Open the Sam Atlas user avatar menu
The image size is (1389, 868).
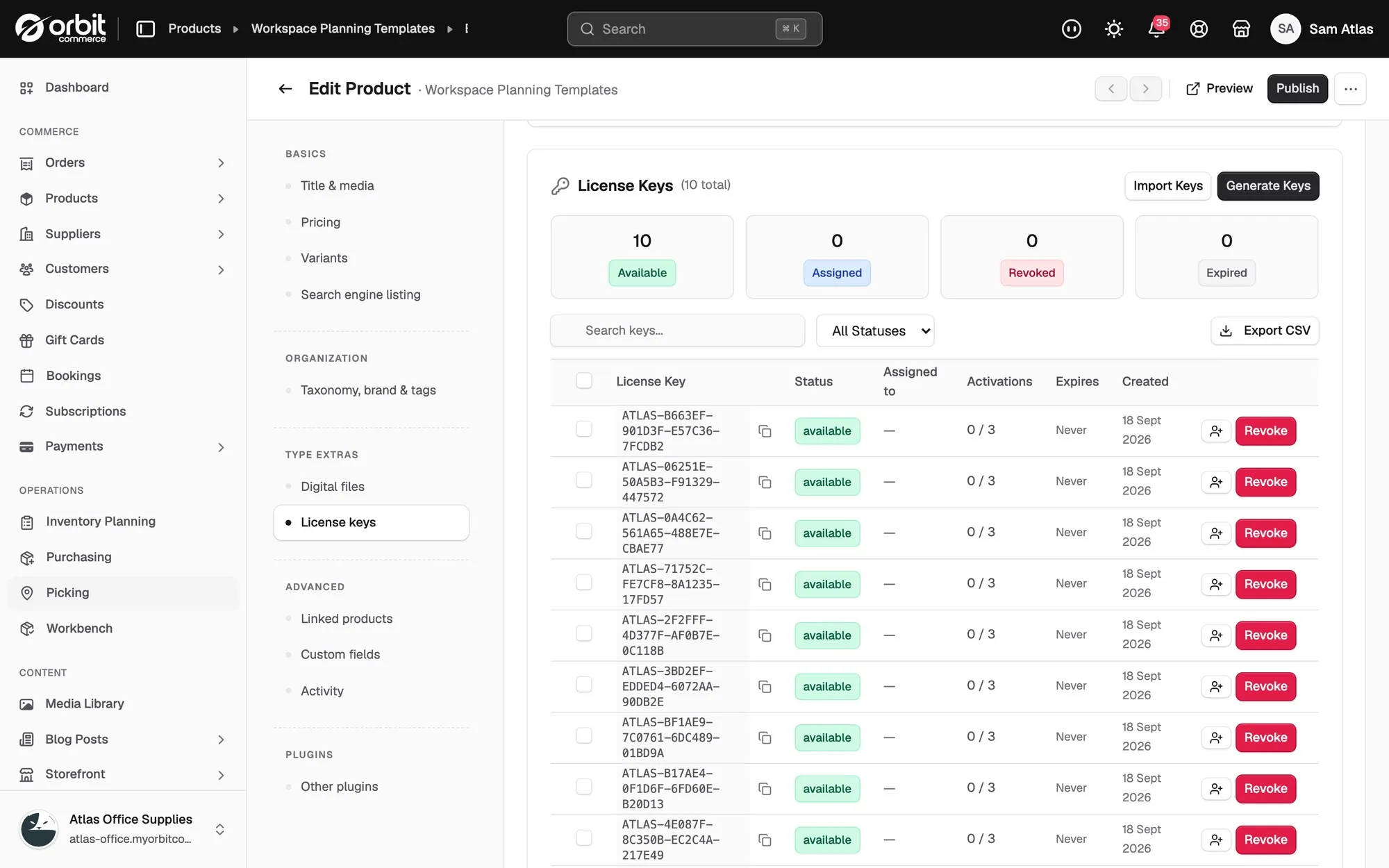tap(1285, 29)
